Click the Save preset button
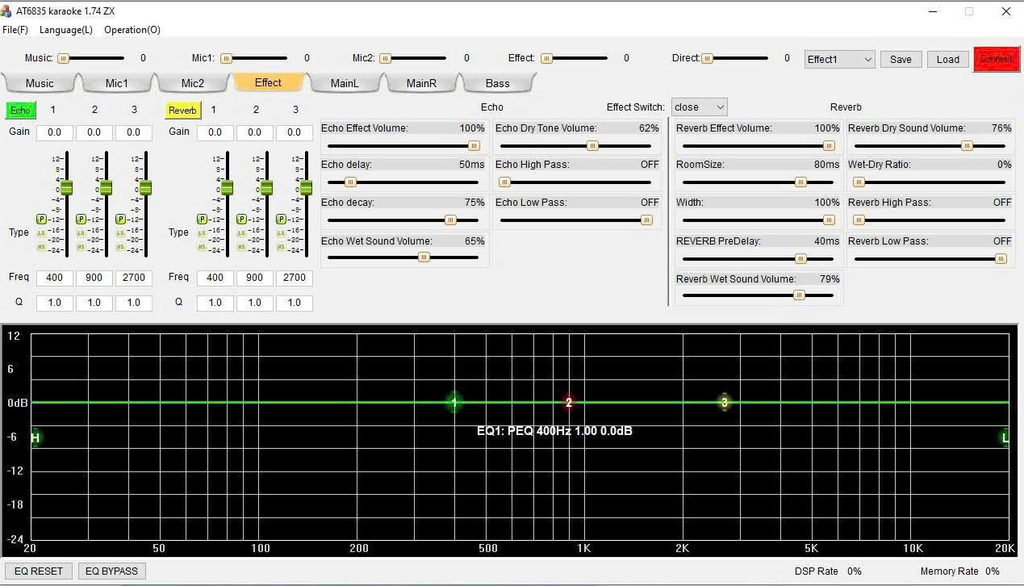The height and width of the screenshot is (586, 1024). [900, 59]
